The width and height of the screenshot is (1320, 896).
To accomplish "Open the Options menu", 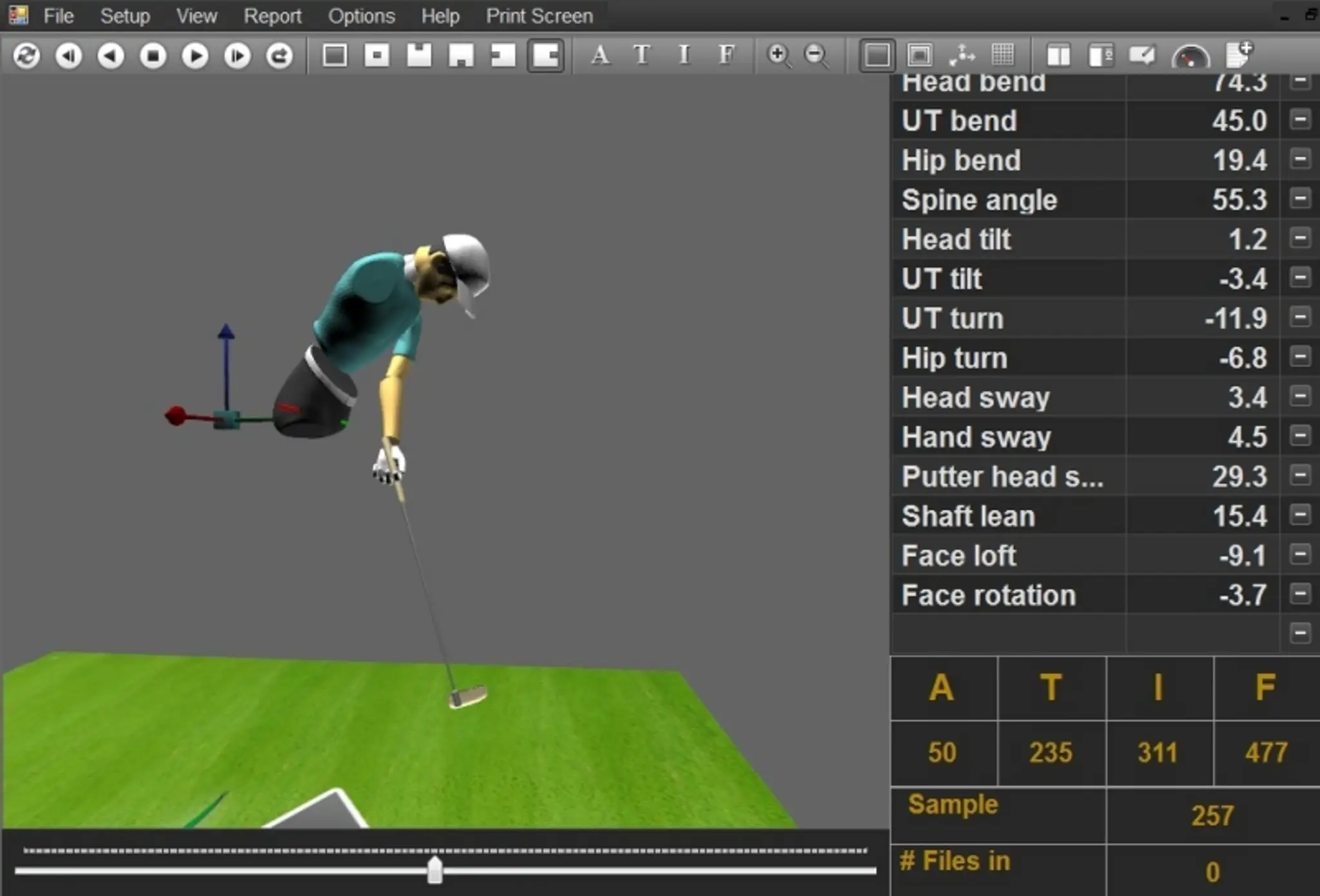I will (361, 15).
